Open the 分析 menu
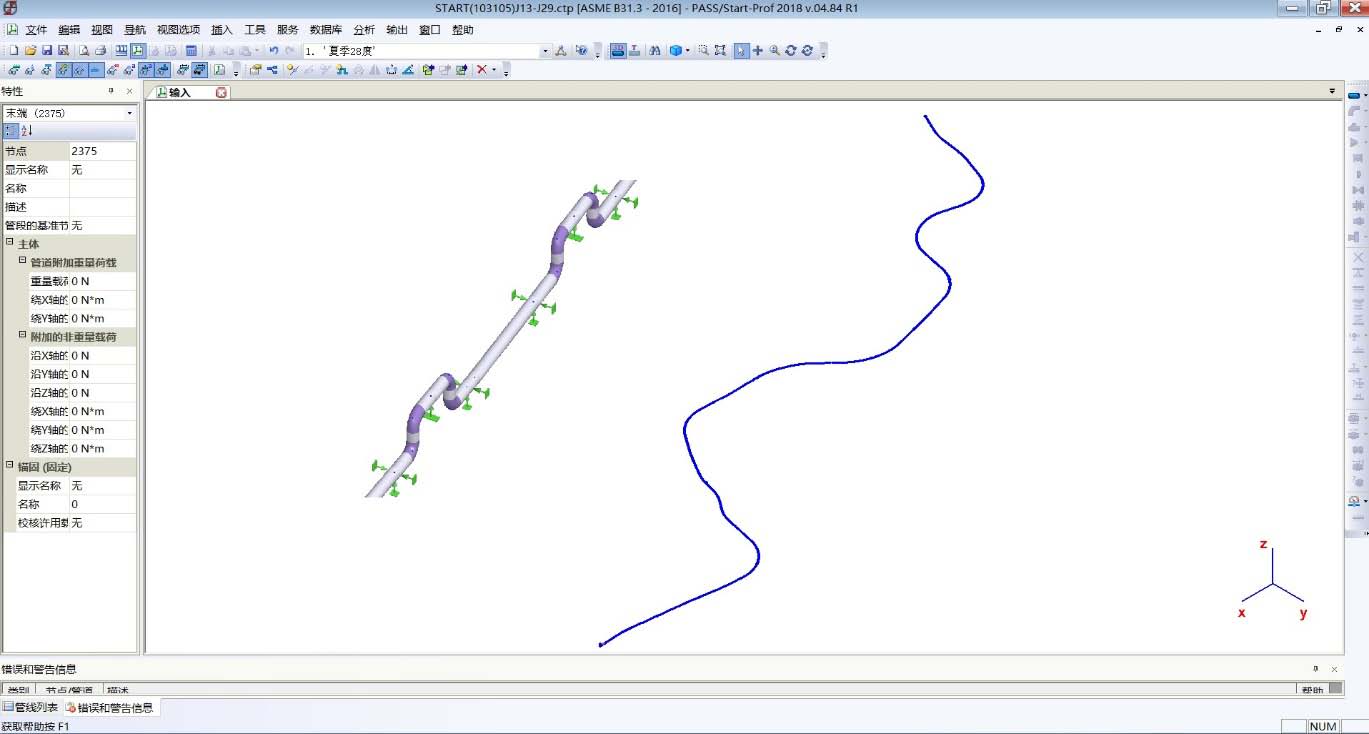 click(x=364, y=30)
